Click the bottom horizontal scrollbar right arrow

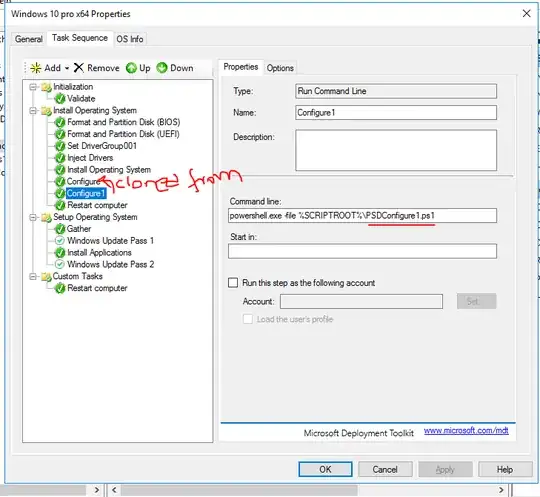click(501, 490)
